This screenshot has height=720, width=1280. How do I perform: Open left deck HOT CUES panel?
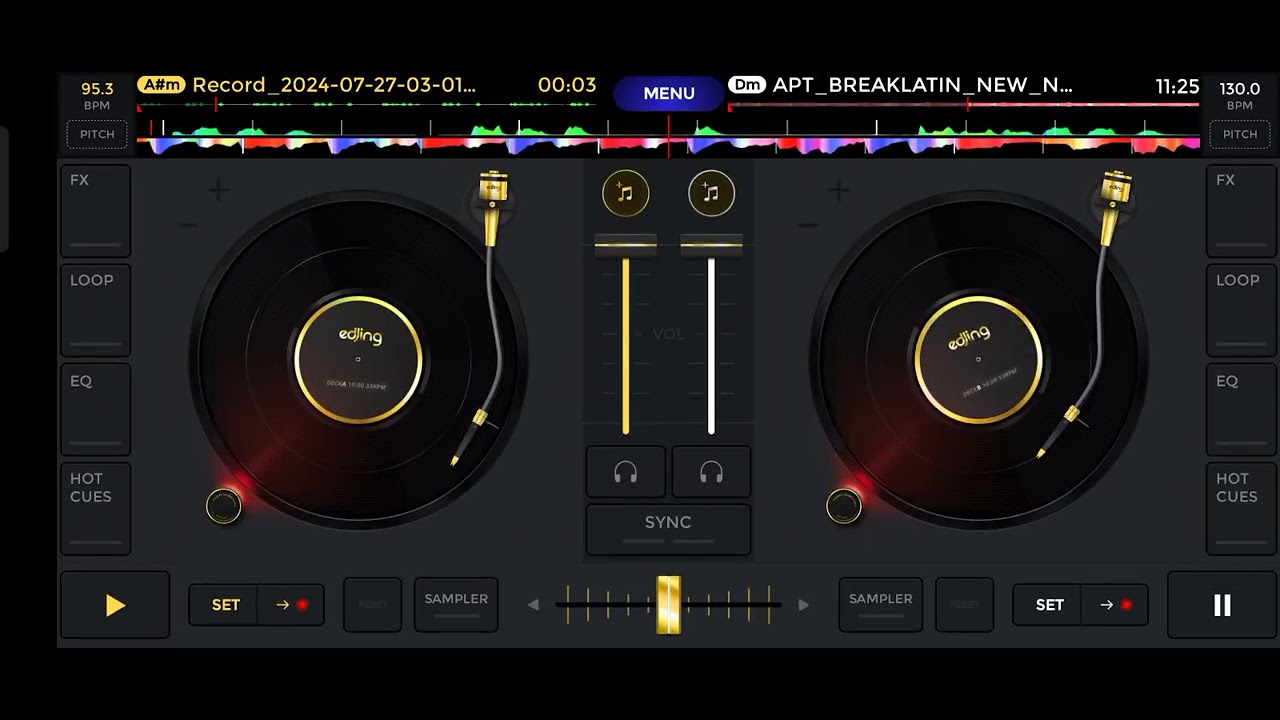click(x=95, y=508)
